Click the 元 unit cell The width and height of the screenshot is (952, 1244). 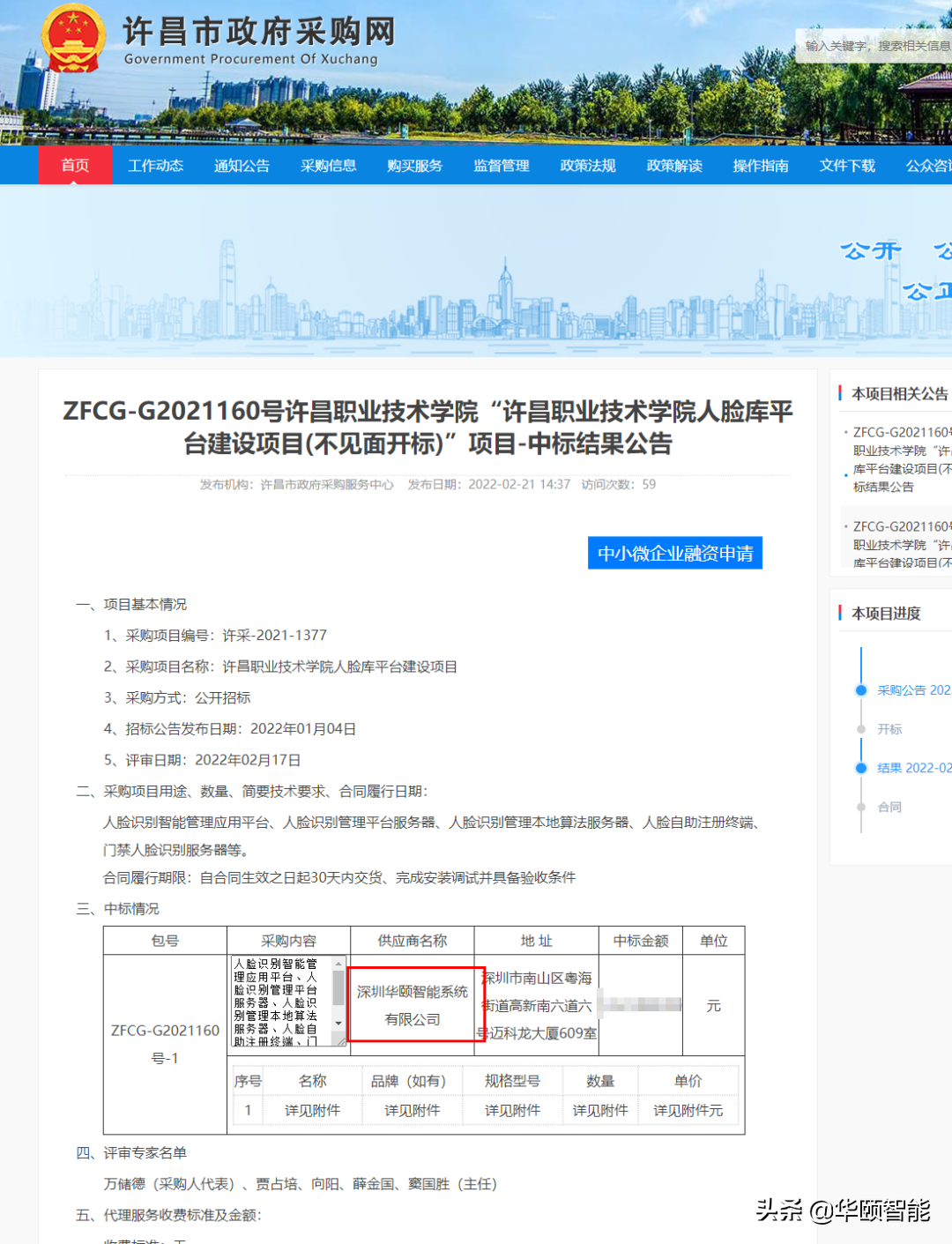714,1005
